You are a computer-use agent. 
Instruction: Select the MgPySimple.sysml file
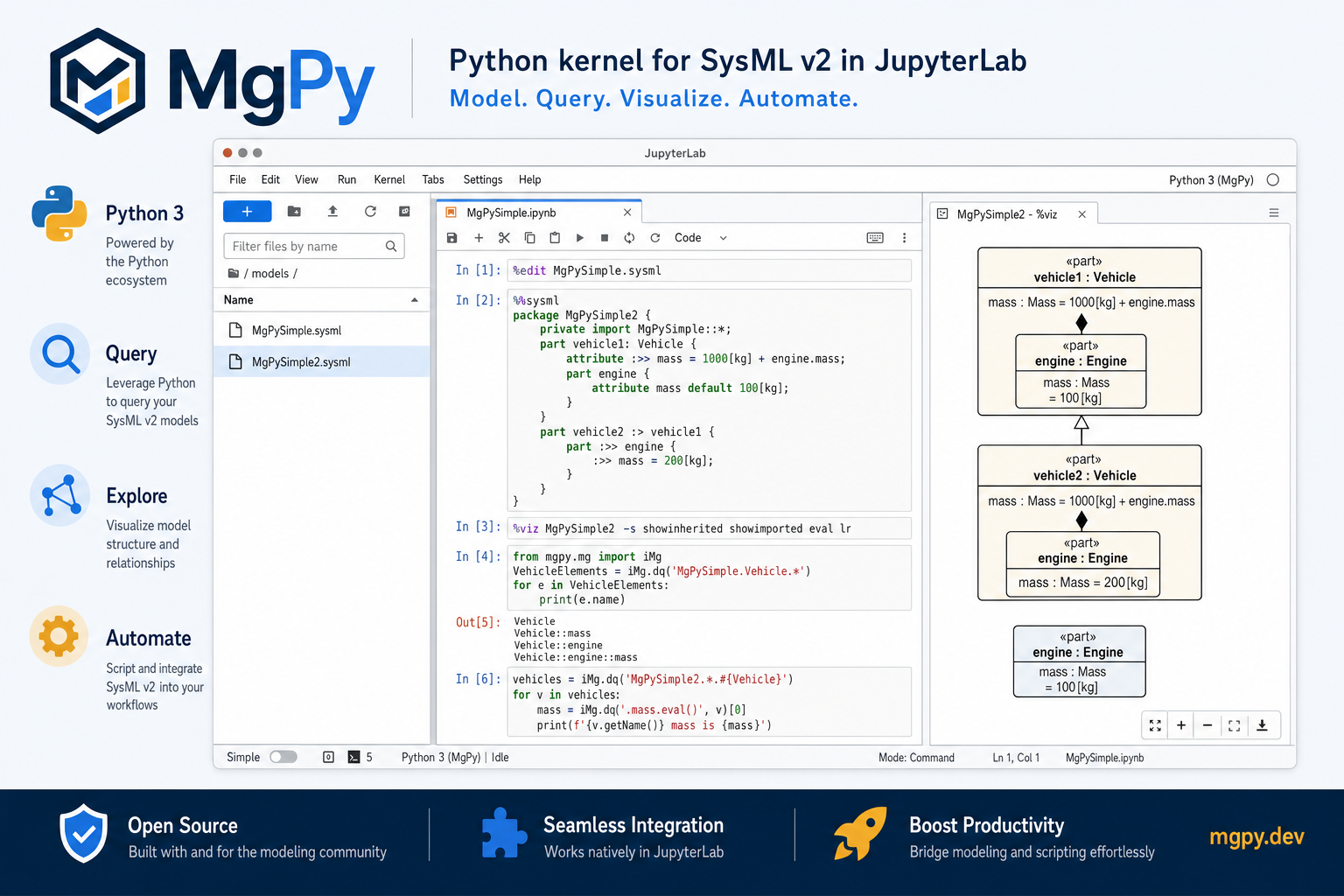click(322, 331)
